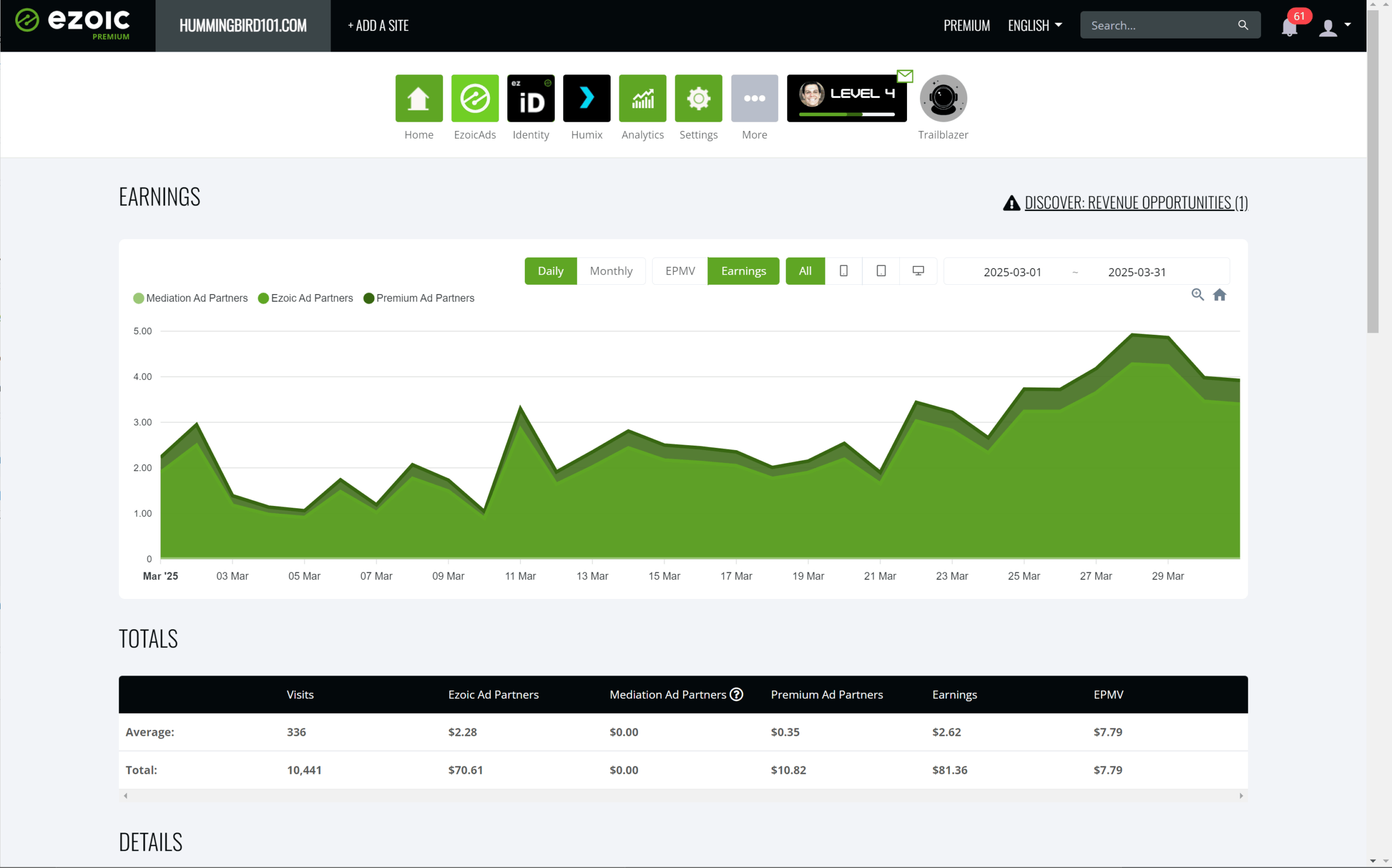Image resolution: width=1392 pixels, height=868 pixels.
Task: Click the Mediation Ad Partners help icon
Action: pyautogui.click(x=736, y=694)
